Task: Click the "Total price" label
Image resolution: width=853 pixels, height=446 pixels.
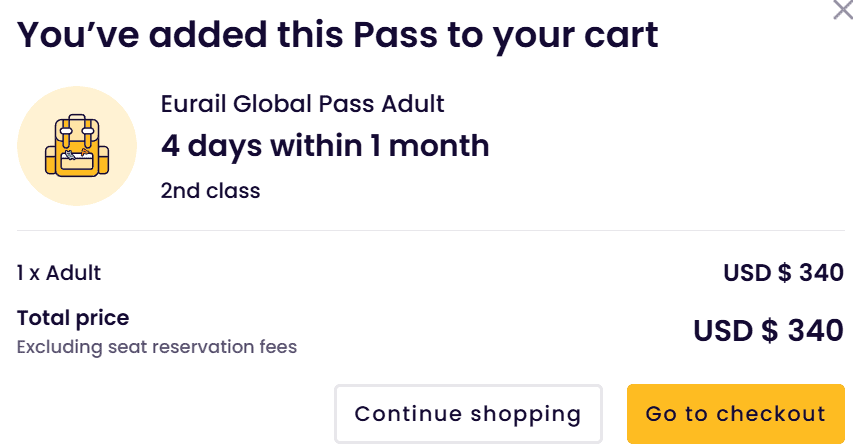Action: 73,319
